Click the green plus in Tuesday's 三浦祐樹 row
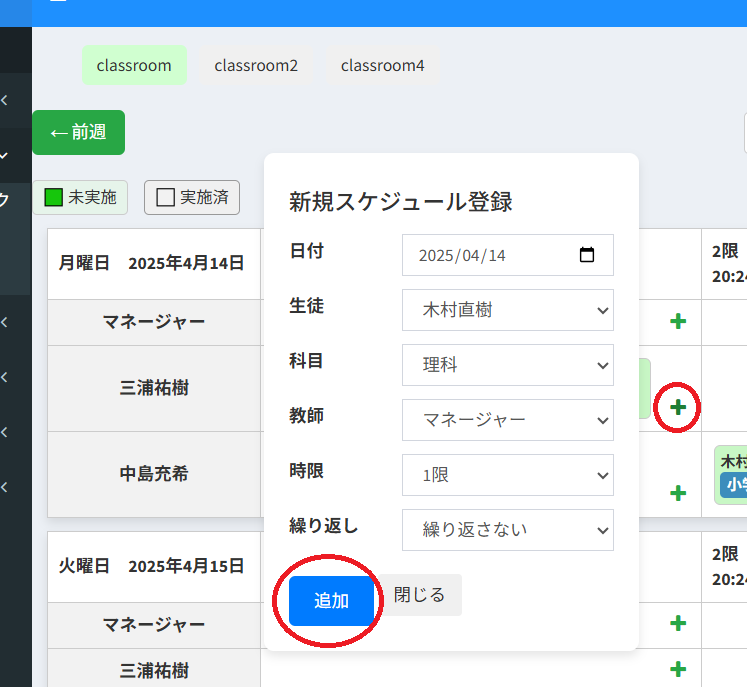This screenshot has width=747, height=687. pos(677,669)
